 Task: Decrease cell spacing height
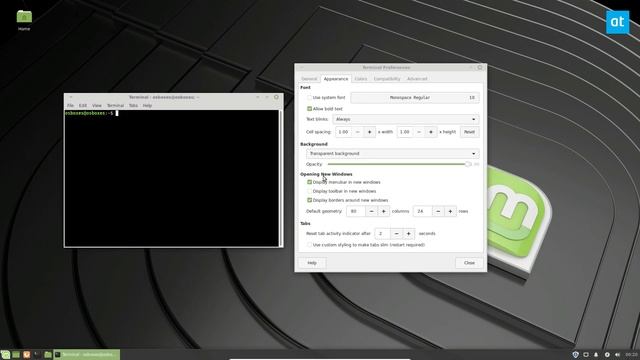coord(419,132)
